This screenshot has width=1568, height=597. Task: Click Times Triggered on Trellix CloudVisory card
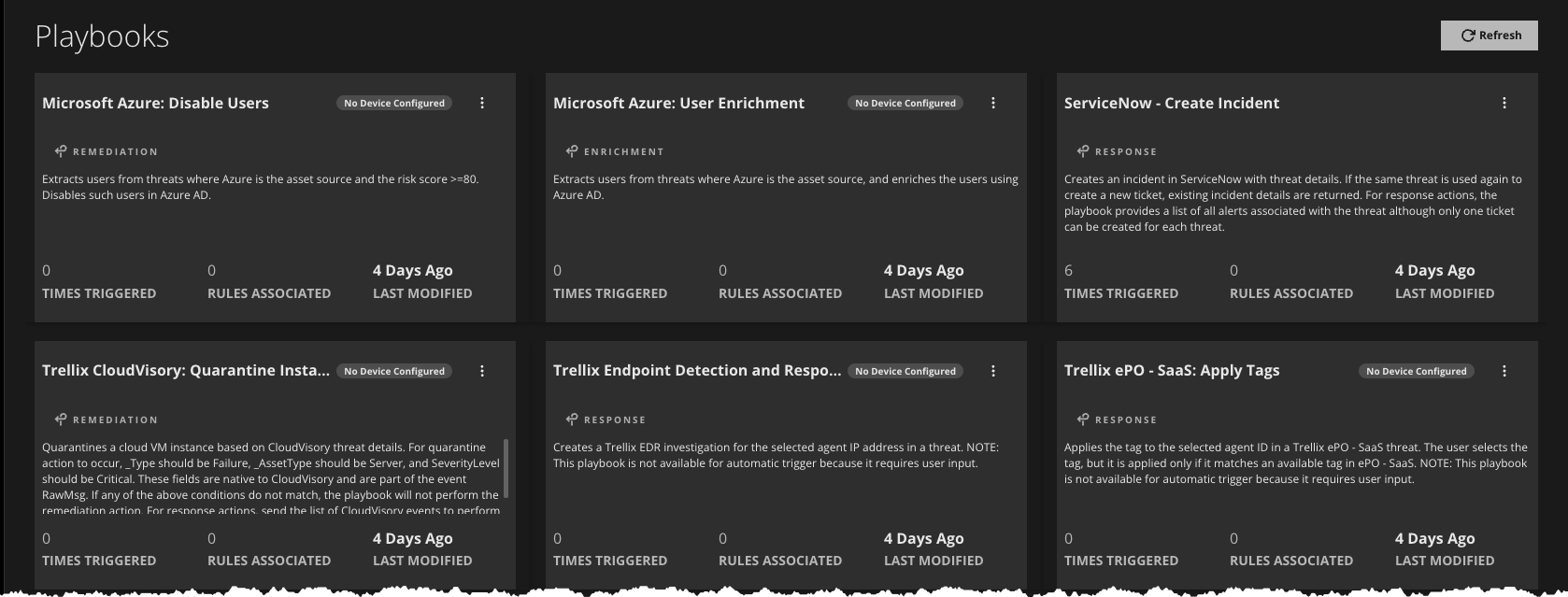tap(99, 561)
